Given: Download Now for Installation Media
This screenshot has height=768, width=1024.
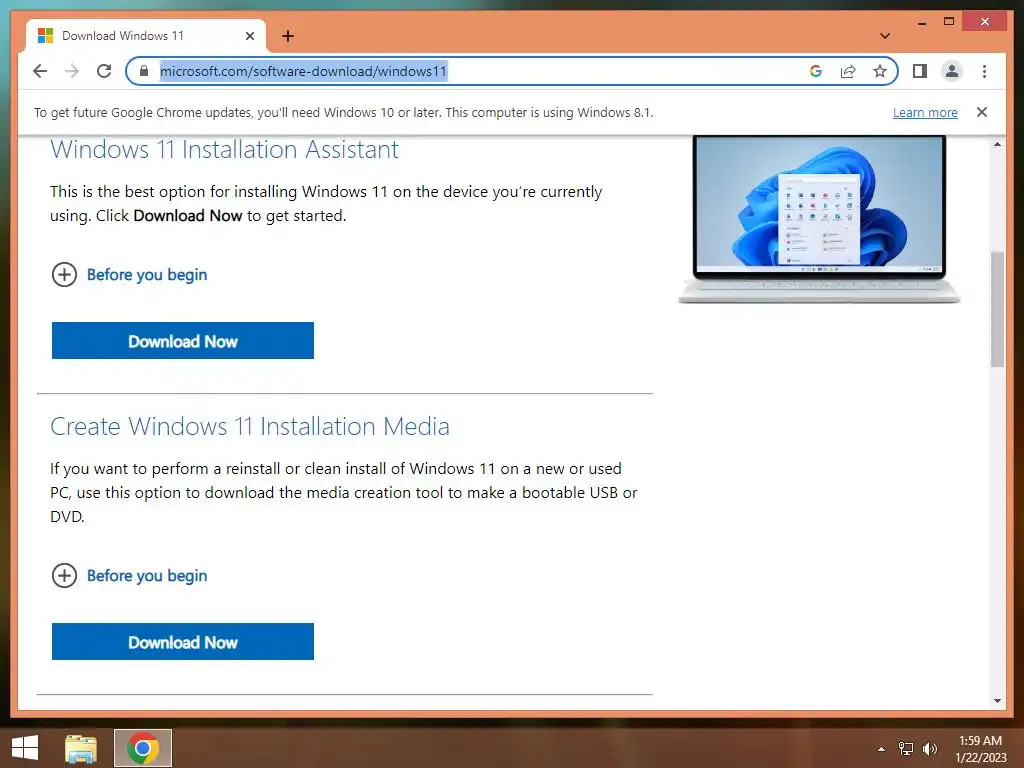Looking at the screenshot, I should coord(183,641).
